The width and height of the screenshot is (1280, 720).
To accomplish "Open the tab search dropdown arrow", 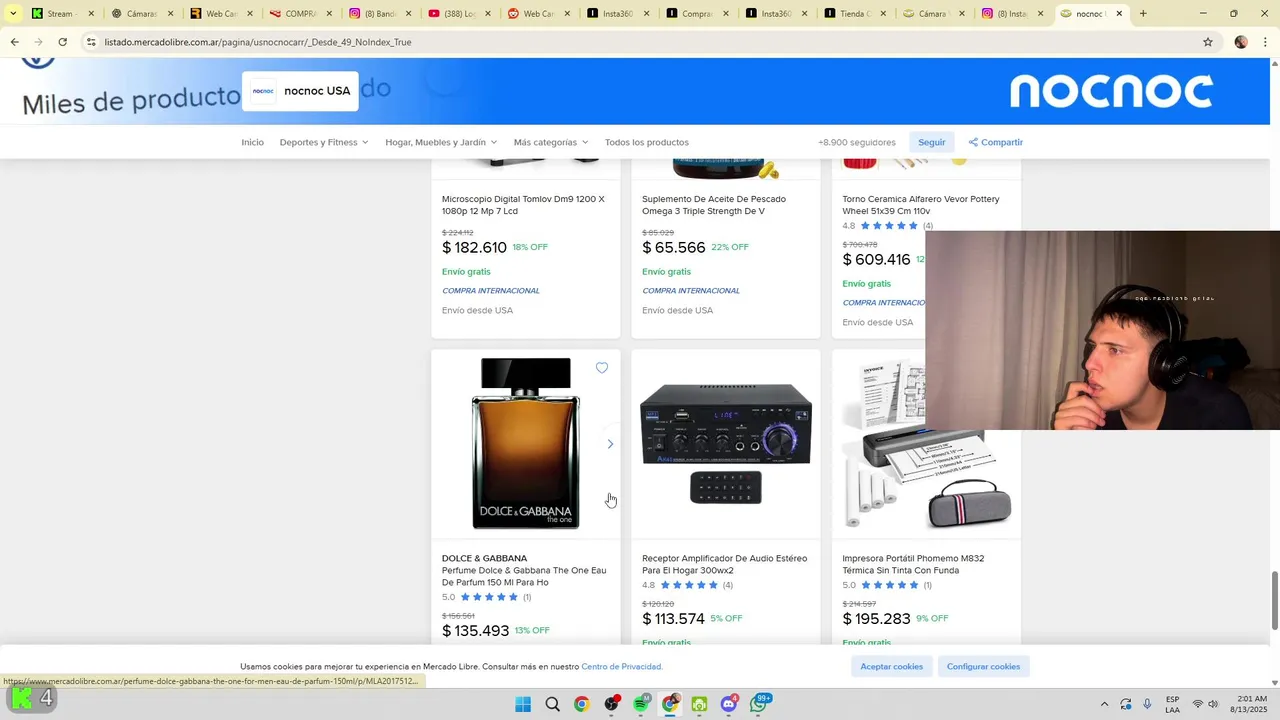I will [13, 14].
